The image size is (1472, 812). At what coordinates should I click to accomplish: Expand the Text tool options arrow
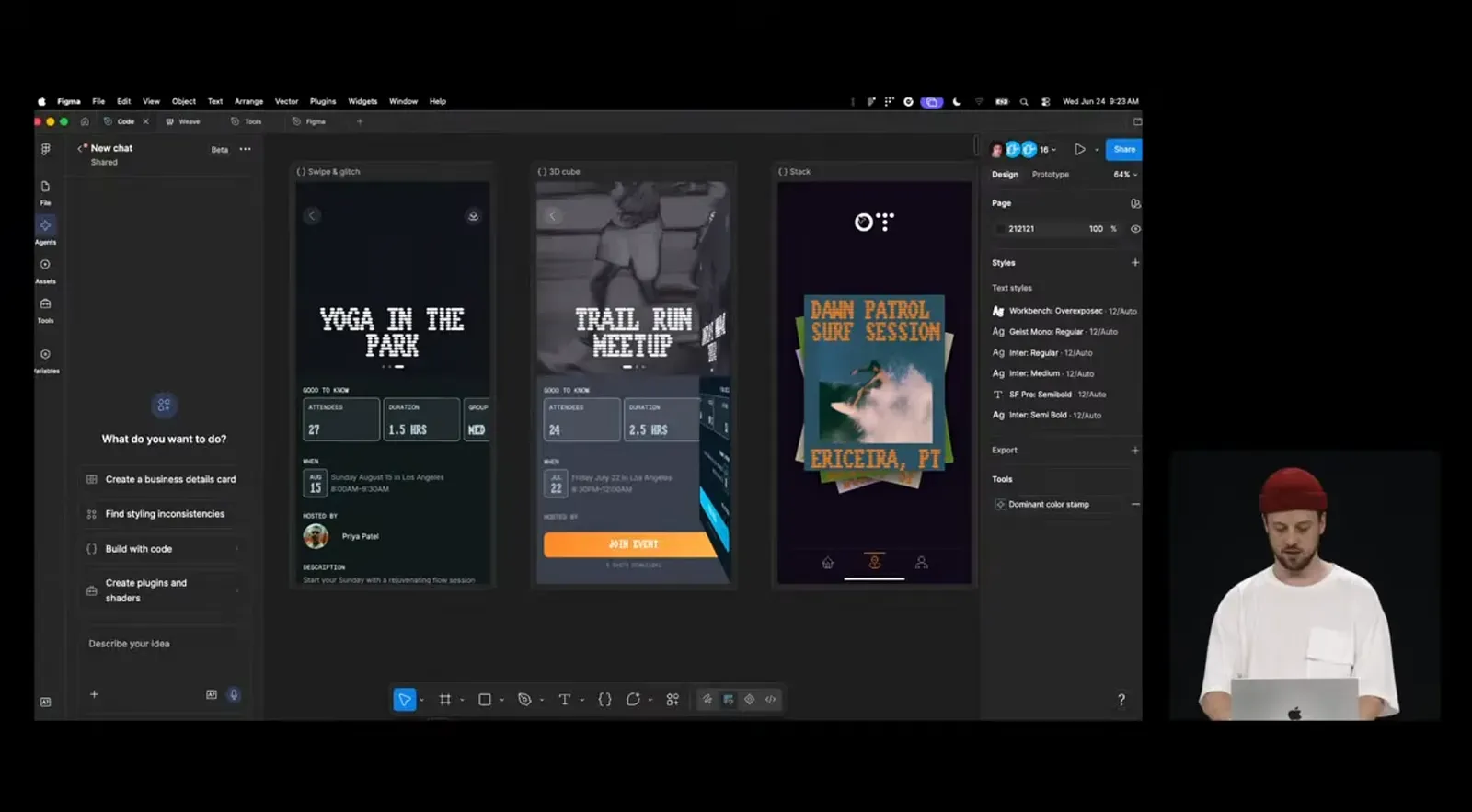pos(581,701)
